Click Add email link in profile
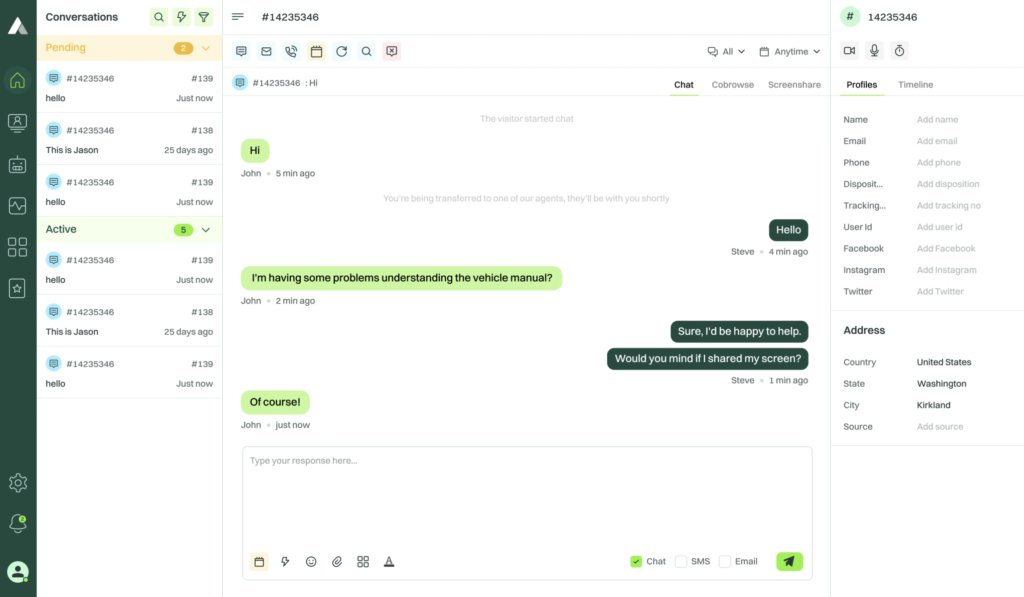The width and height of the screenshot is (1024, 597). 937,141
